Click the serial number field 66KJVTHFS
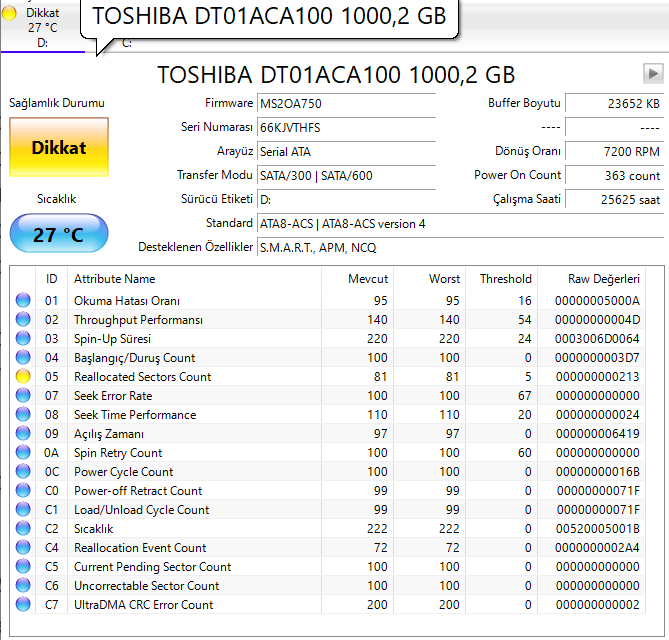669x640 pixels. [x=346, y=127]
